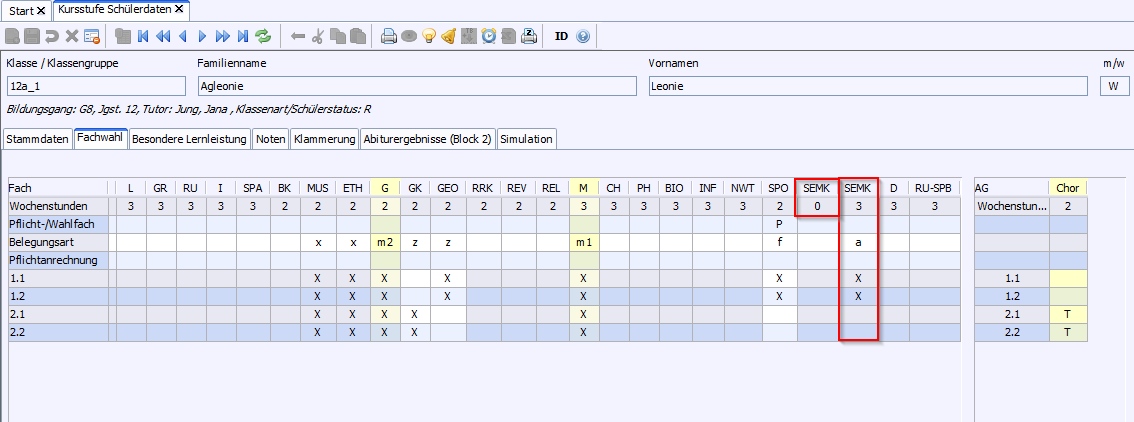Click the Klasse field showing 12a_1

click(95, 86)
